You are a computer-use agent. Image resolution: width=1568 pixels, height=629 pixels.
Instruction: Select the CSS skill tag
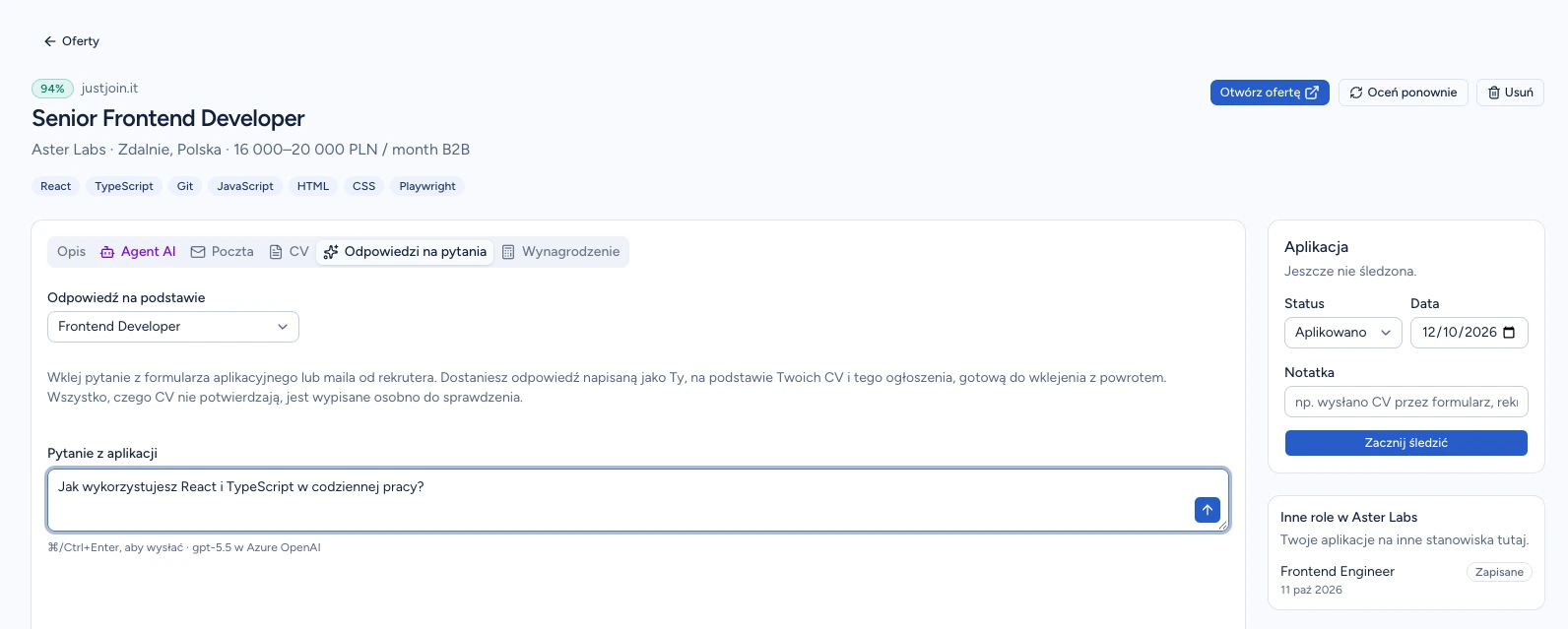(x=364, y=186)
